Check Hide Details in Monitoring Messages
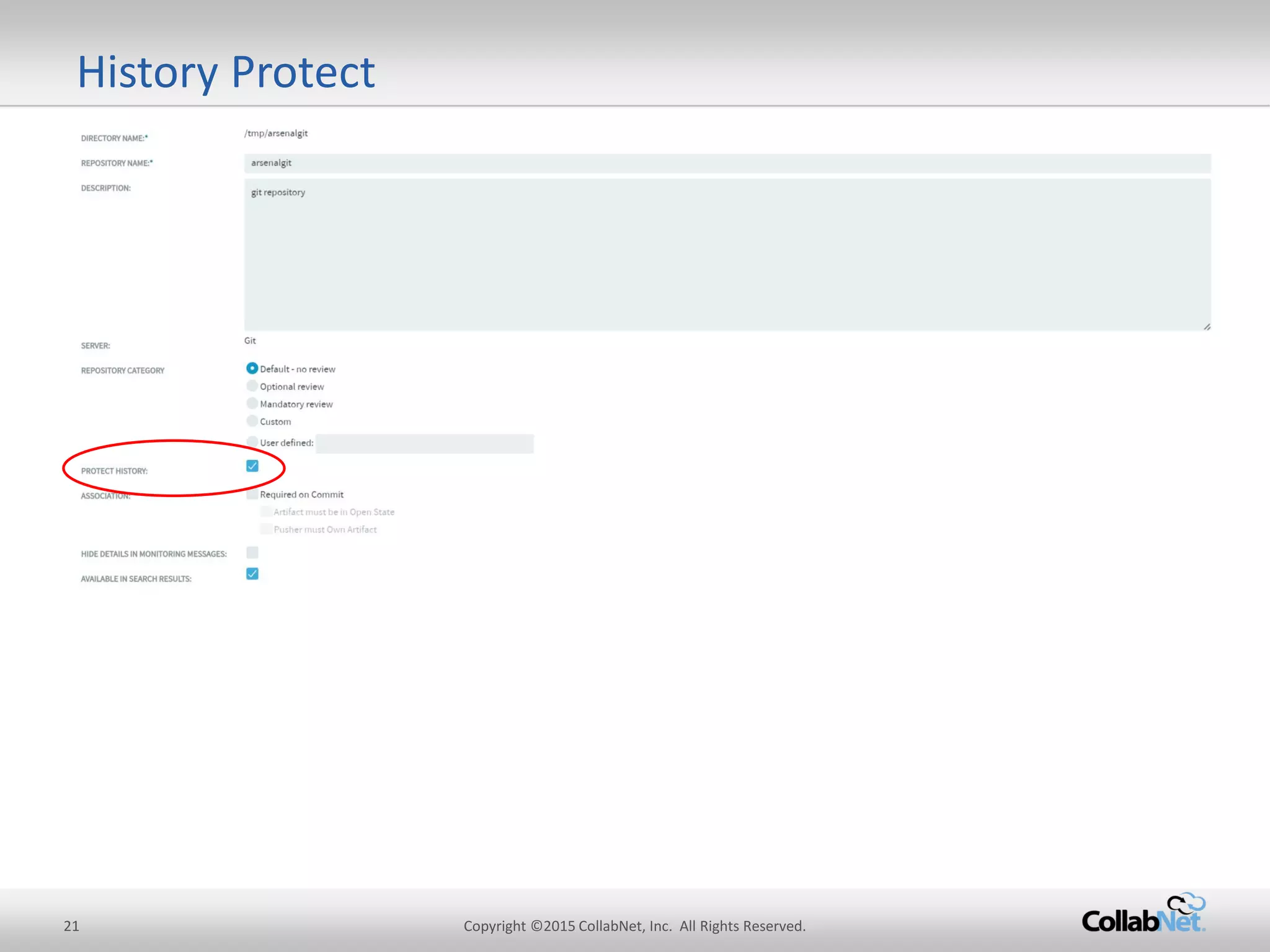The image size is (1270, 952). 252,553
